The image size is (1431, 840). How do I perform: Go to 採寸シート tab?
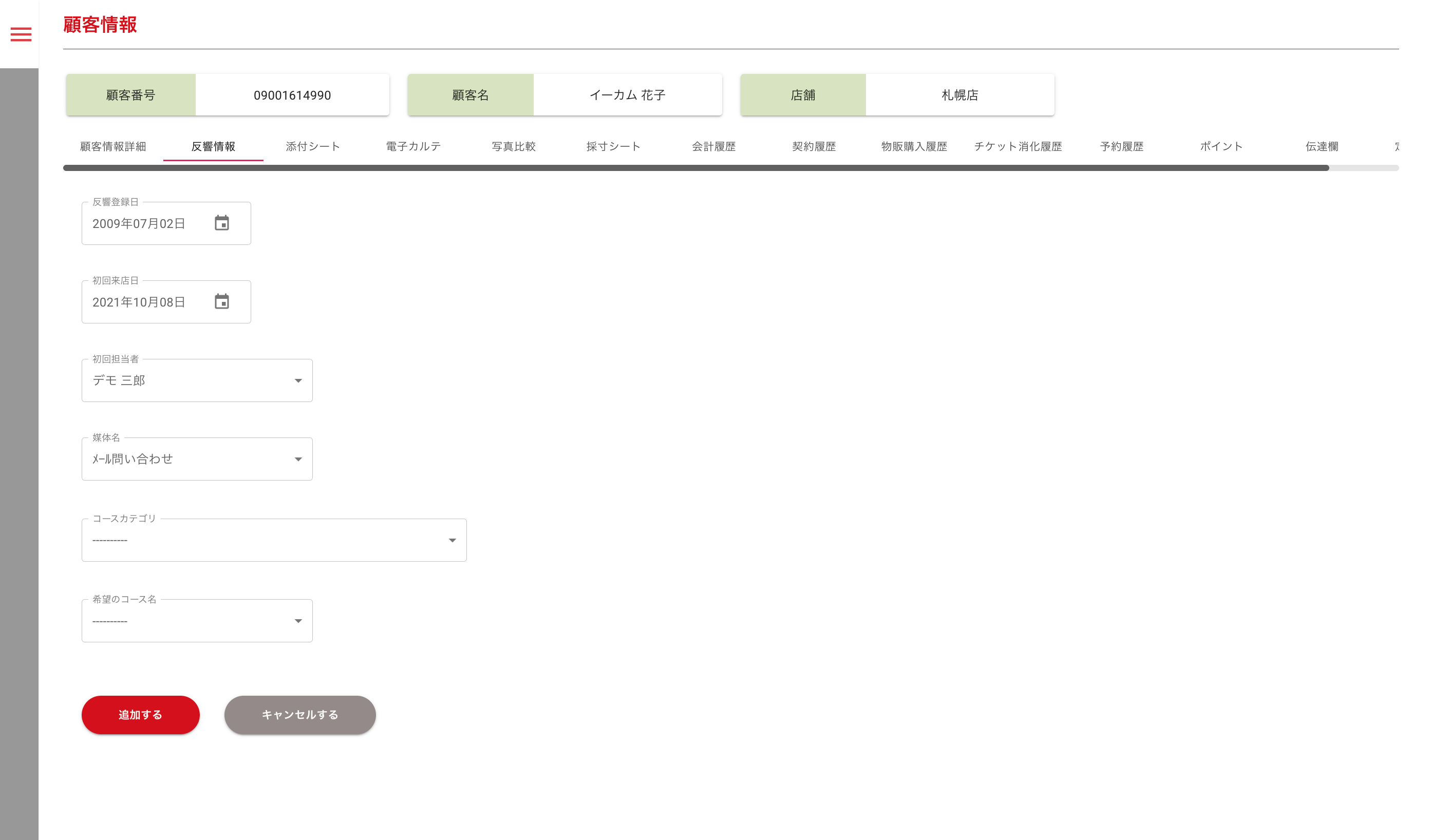(x=613, y=146)
